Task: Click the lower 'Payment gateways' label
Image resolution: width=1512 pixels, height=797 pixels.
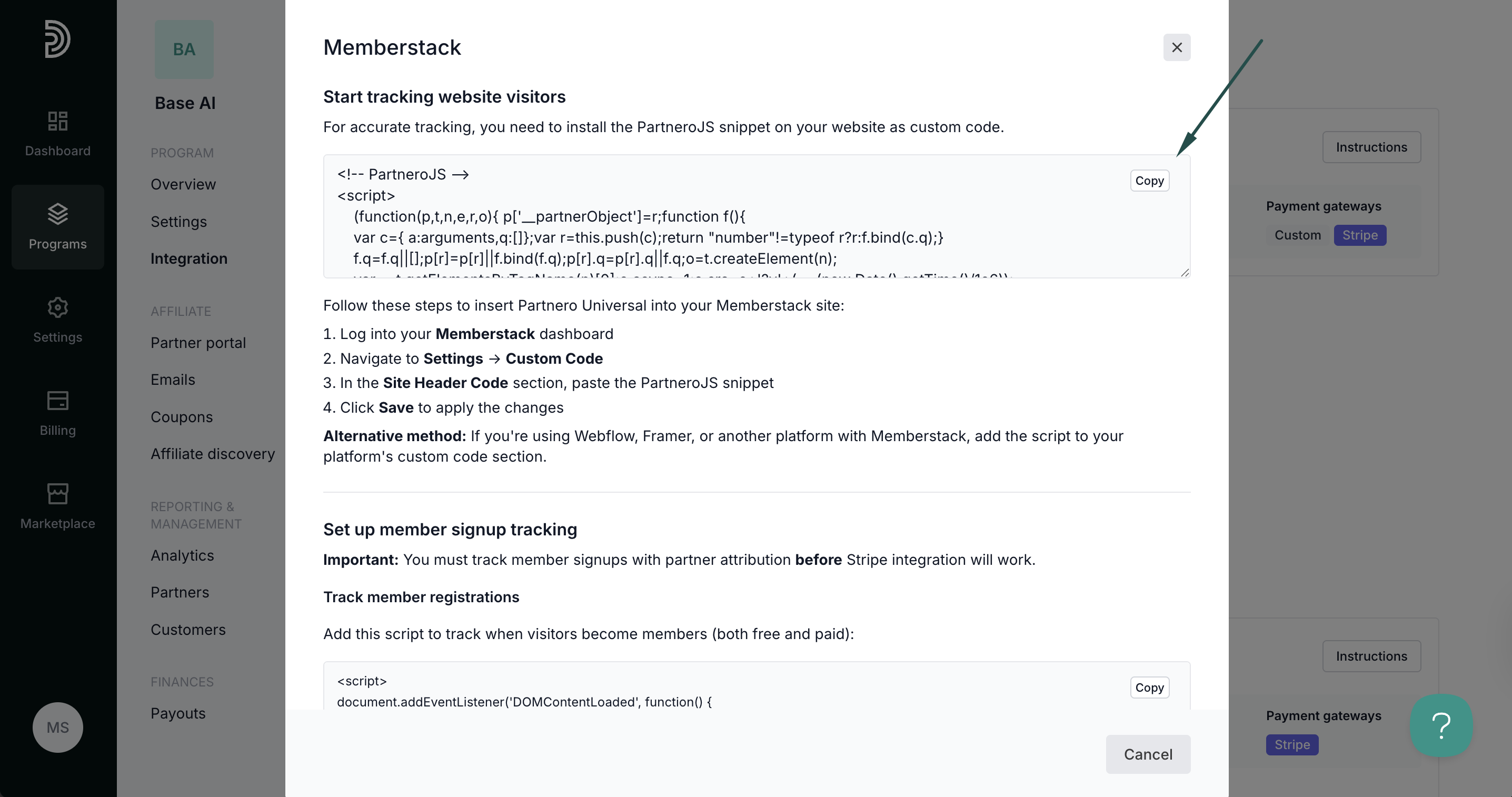Action: (1323, 716)
